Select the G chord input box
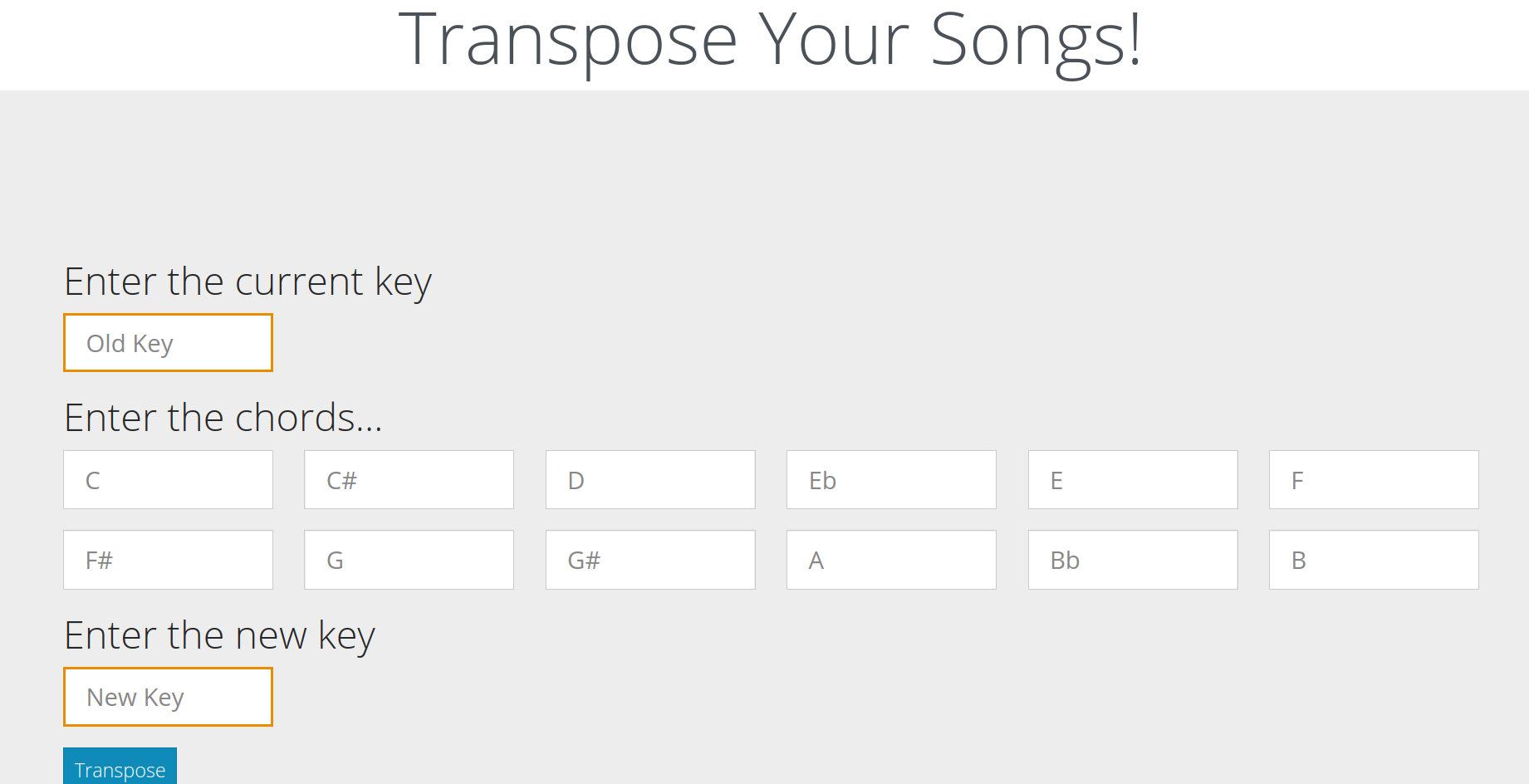 (x=409, y=560)
